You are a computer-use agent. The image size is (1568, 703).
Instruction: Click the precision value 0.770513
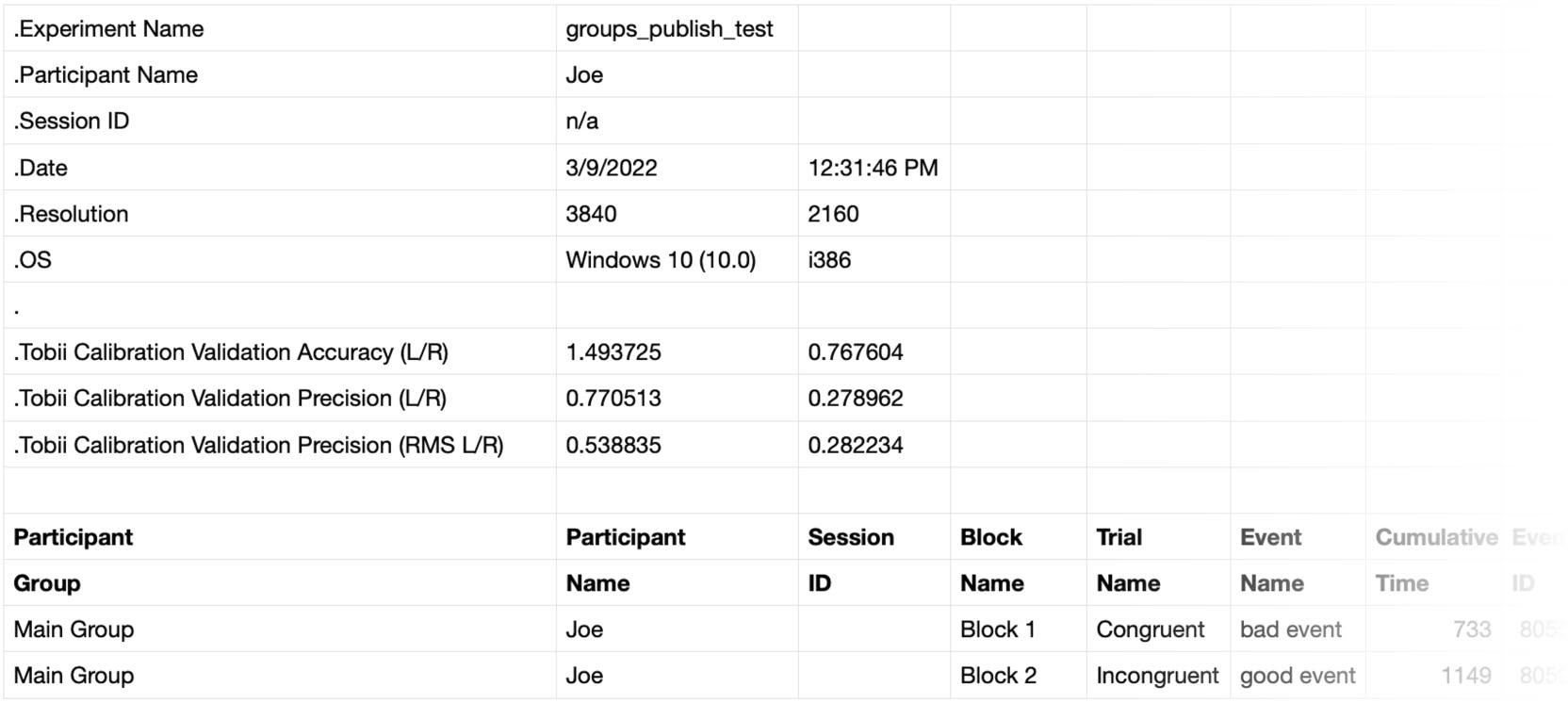tap(613, 399)
